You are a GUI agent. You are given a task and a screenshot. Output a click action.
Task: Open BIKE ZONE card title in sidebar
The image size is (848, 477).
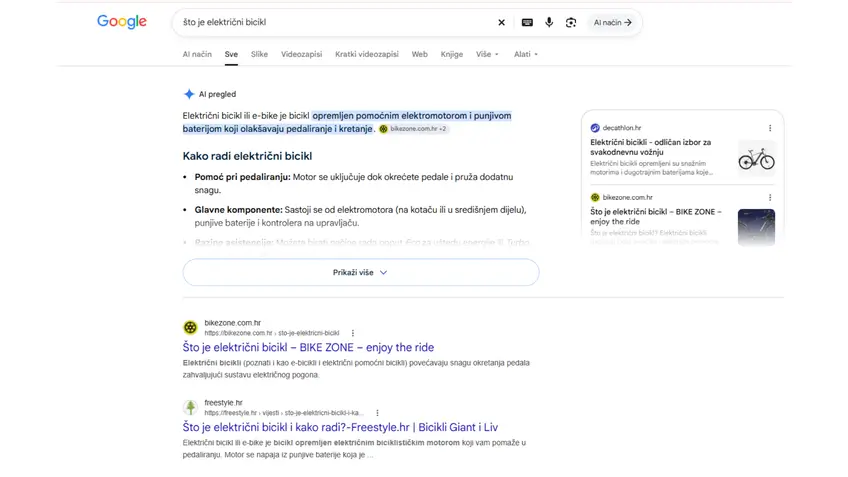[655, 216]
